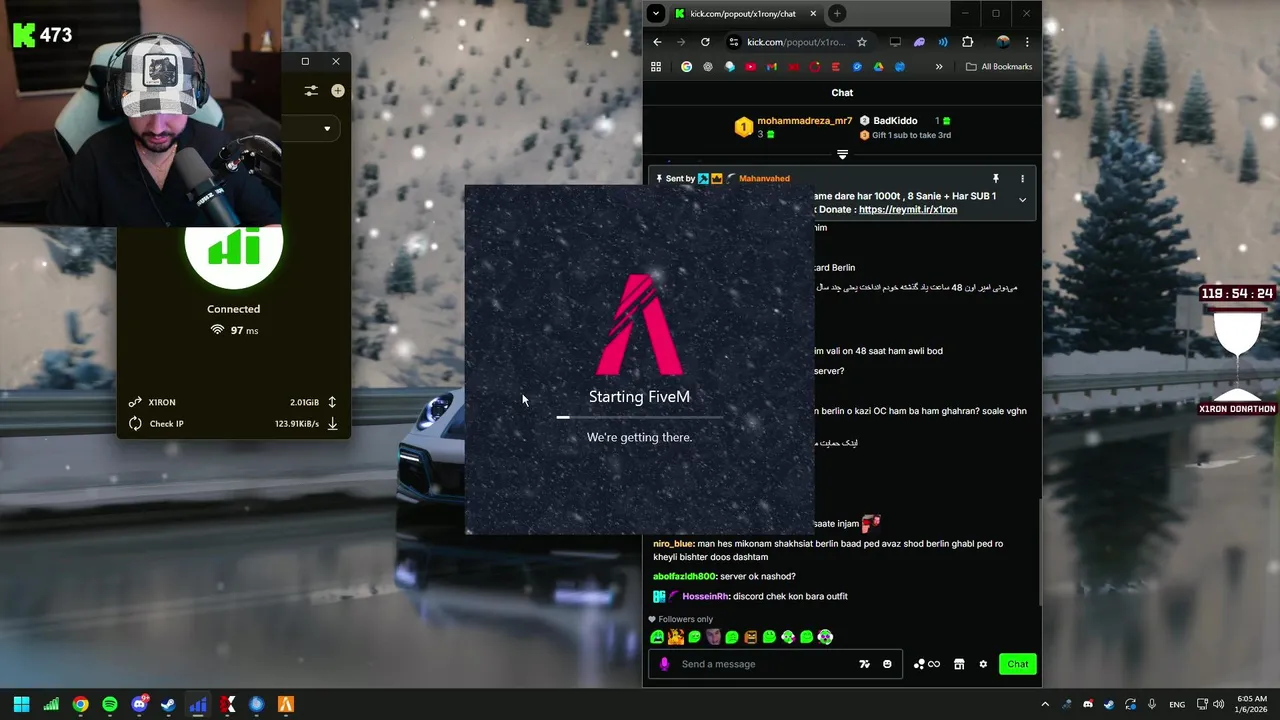Image resolution: width=1280 pixels, height=720 pixels.
Task: Click the green Chat send button
Action: click(x=1017, y=664)
